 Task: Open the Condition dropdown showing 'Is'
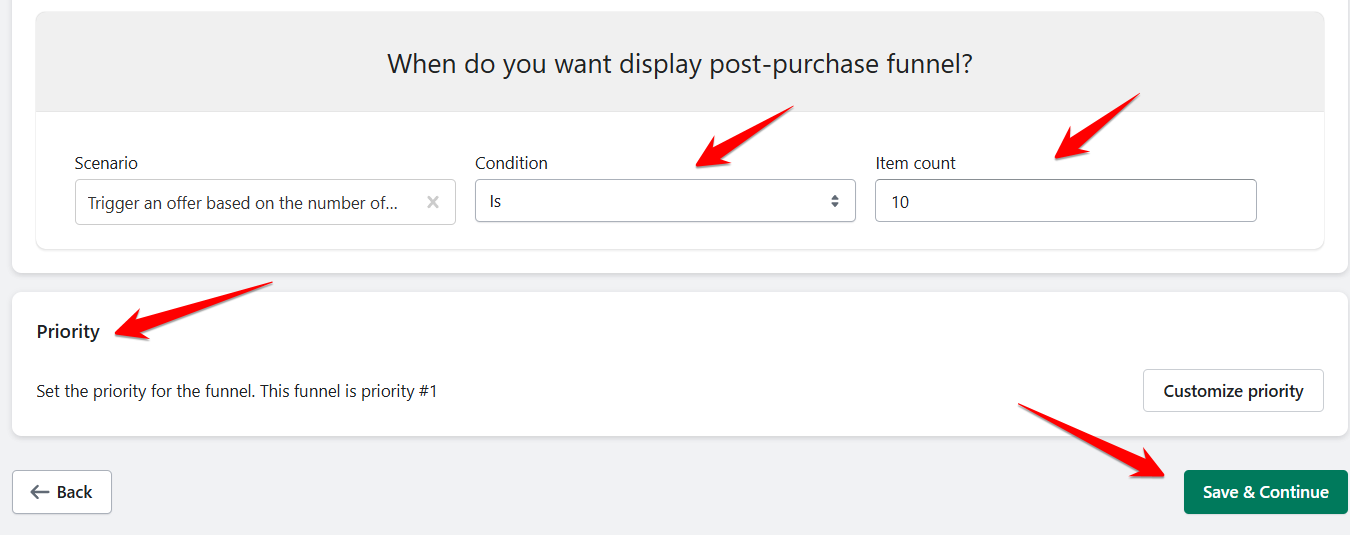664,201
